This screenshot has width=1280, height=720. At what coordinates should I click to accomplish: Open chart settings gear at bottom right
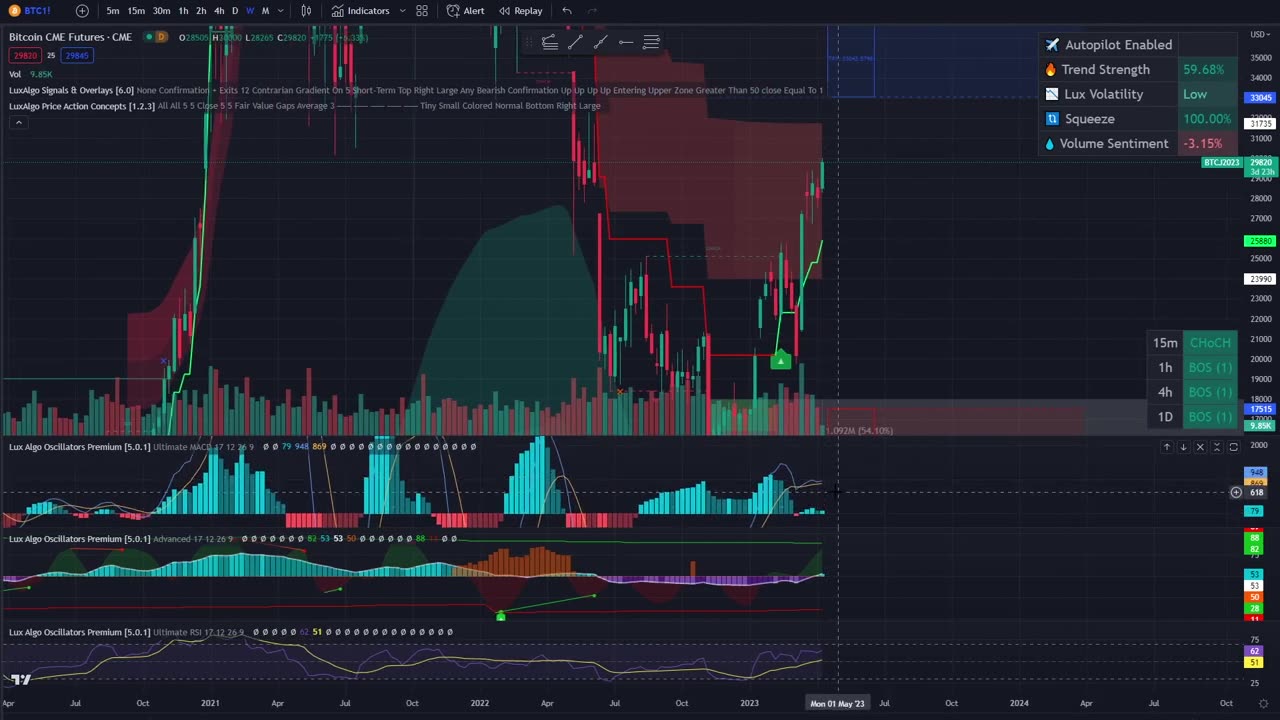[x=1263, y=703]
